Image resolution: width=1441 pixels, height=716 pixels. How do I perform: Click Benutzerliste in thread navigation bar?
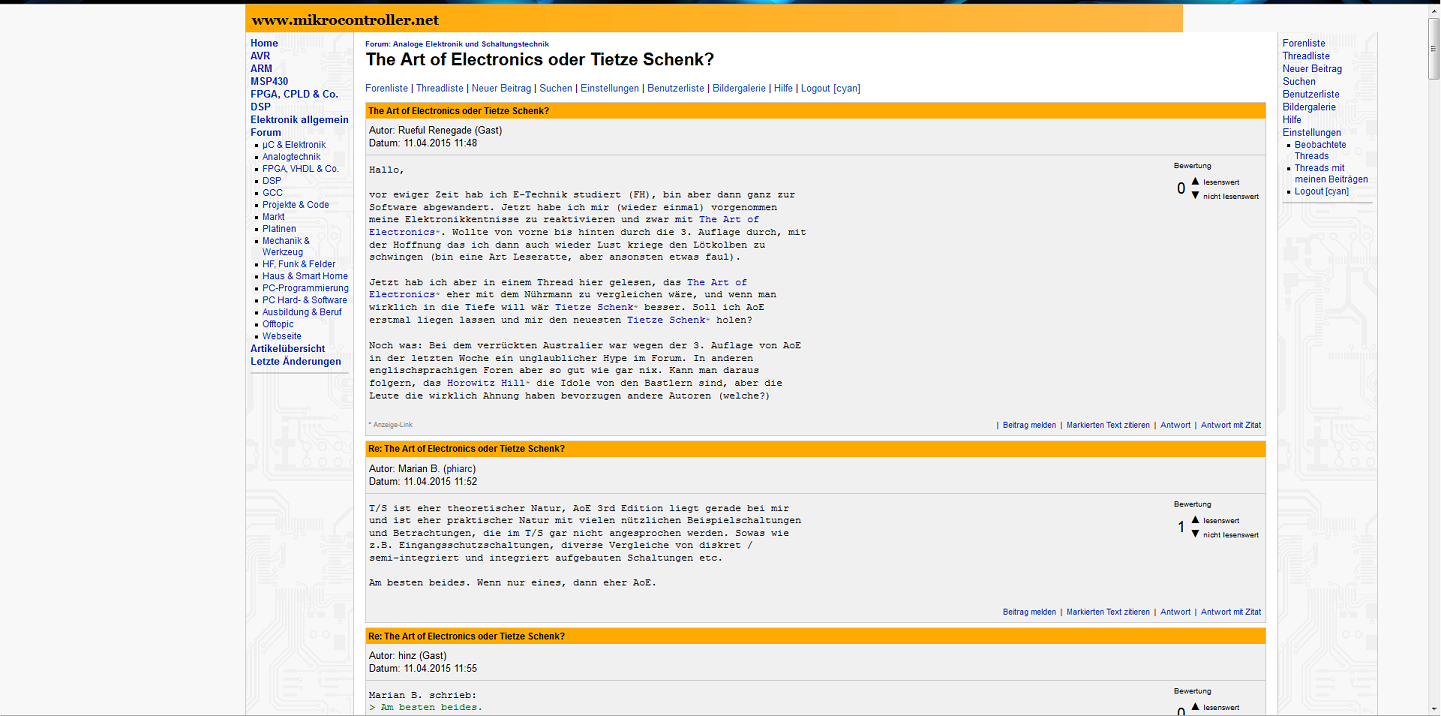[675, 88]
